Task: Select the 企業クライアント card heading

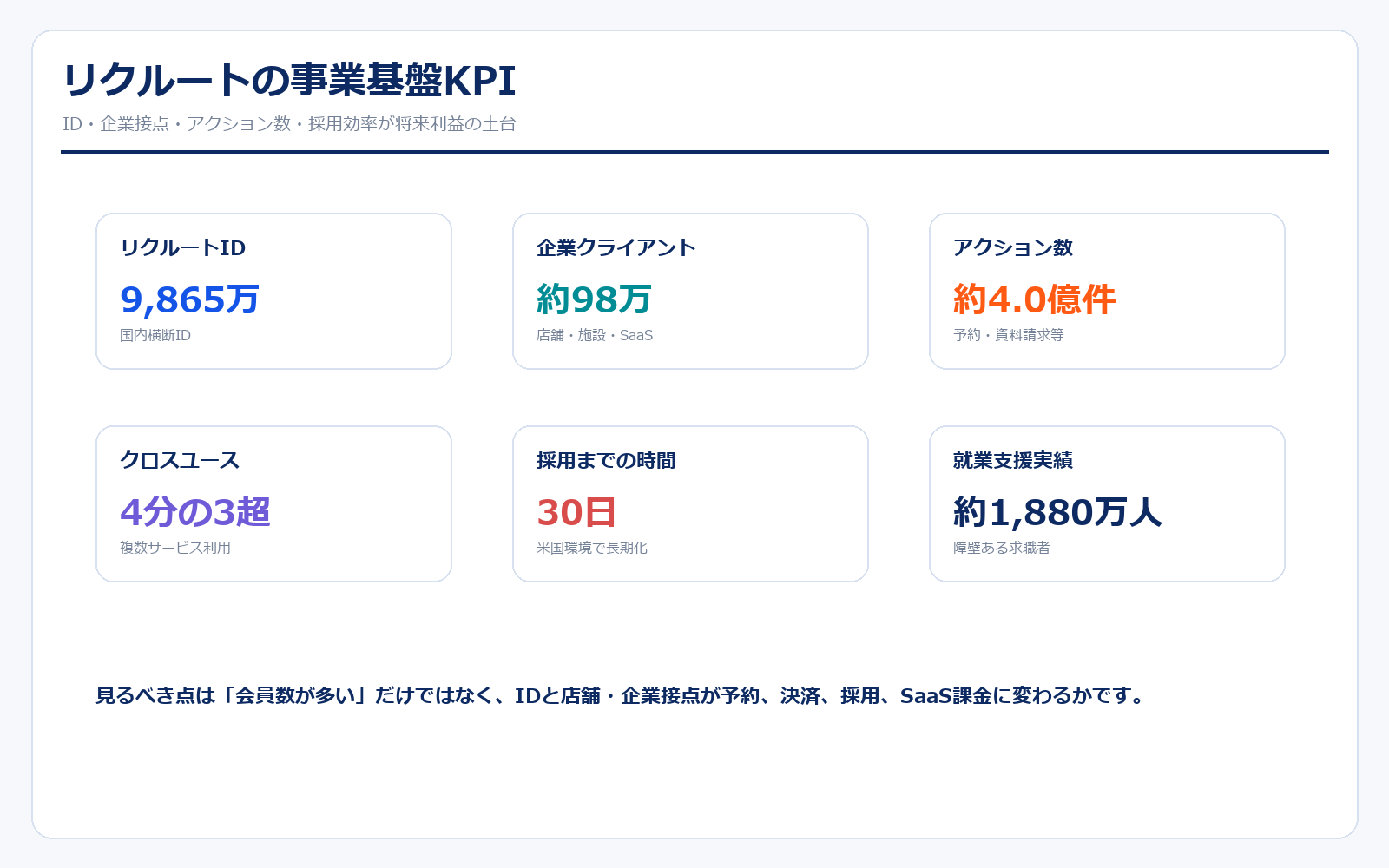Action: 616,248
